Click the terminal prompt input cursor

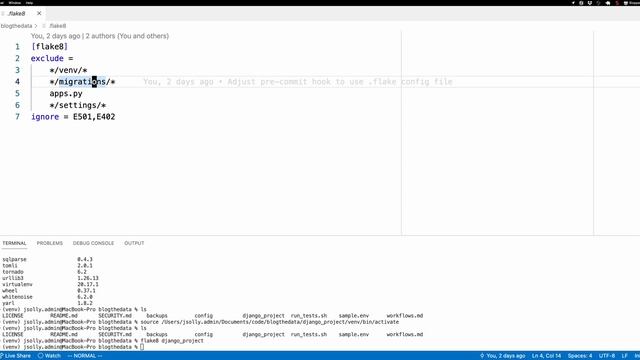point(142,347)
